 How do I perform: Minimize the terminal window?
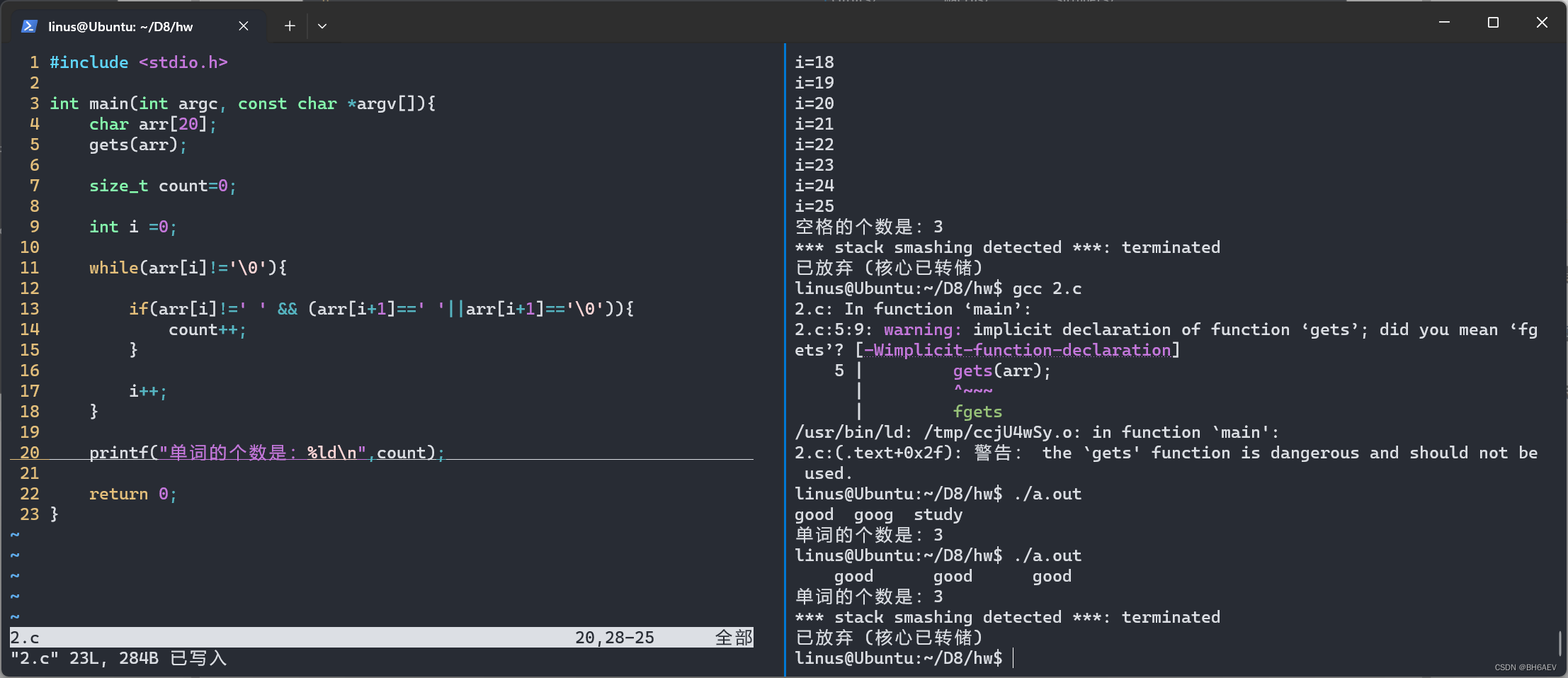(x=1444, y=23)
